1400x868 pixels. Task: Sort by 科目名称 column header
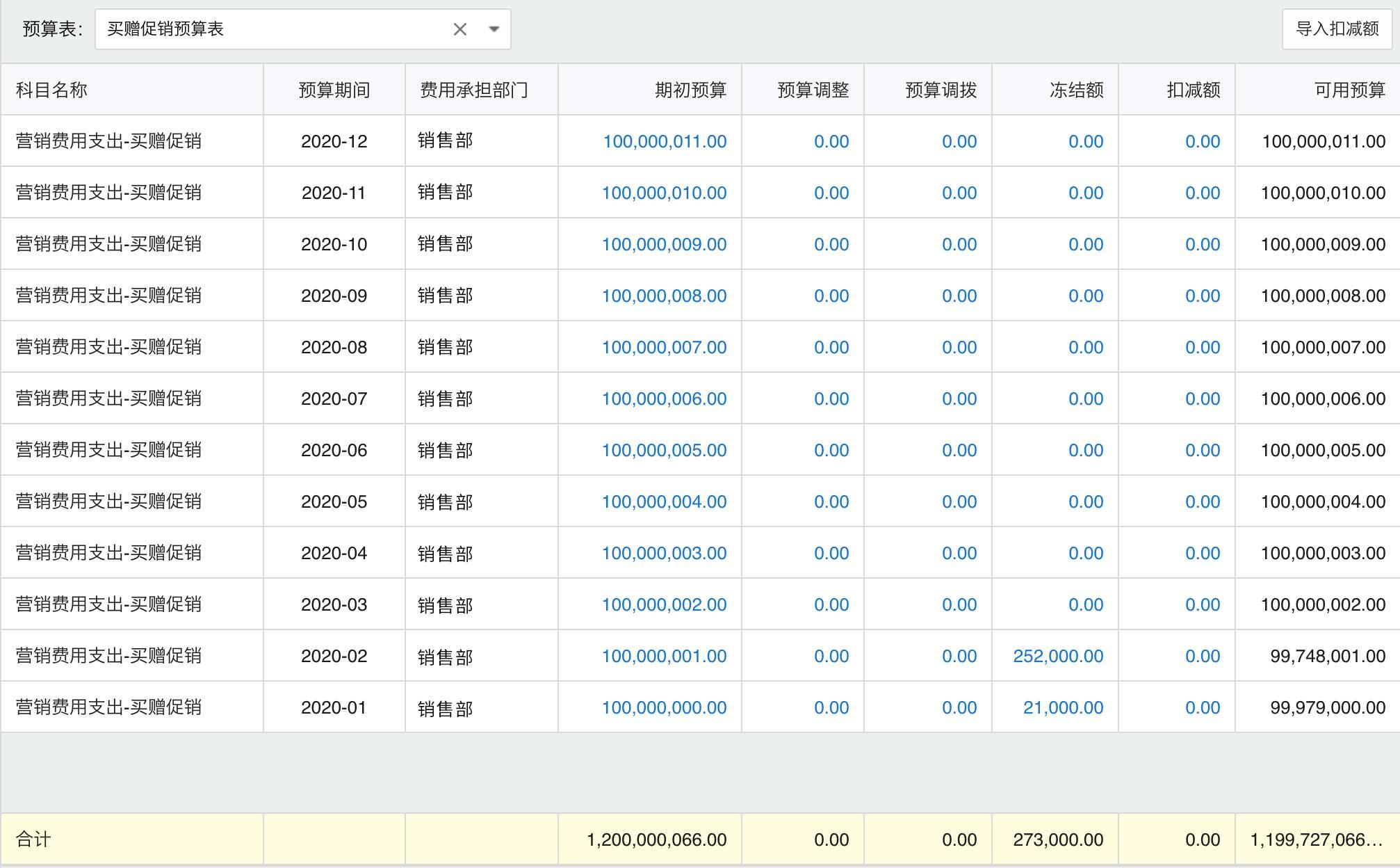[x=51, y=90]
